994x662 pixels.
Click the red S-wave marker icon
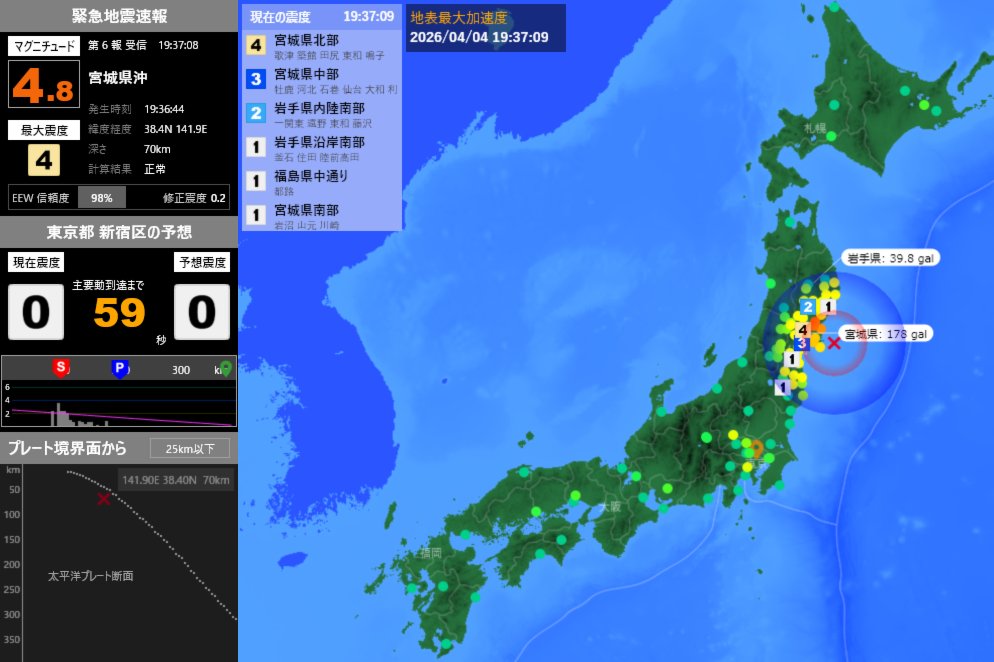pyautogui.click(x=60, y=368)
